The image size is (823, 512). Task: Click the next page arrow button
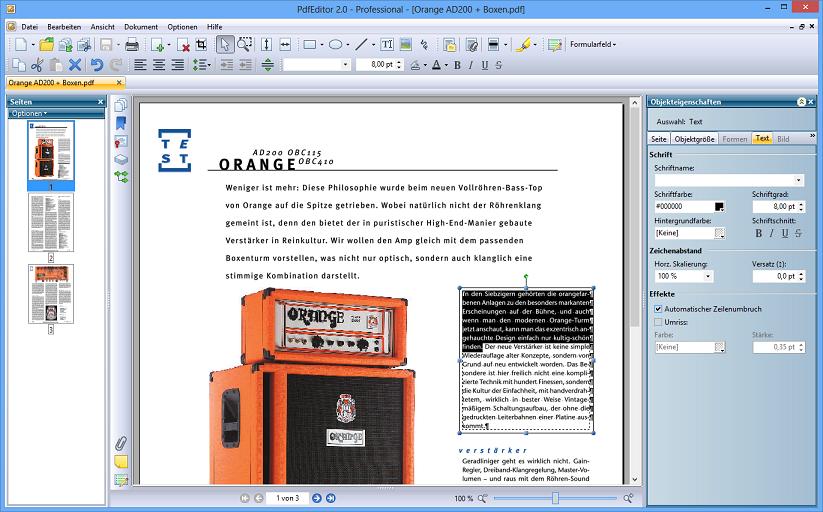(x=317, y=497)
